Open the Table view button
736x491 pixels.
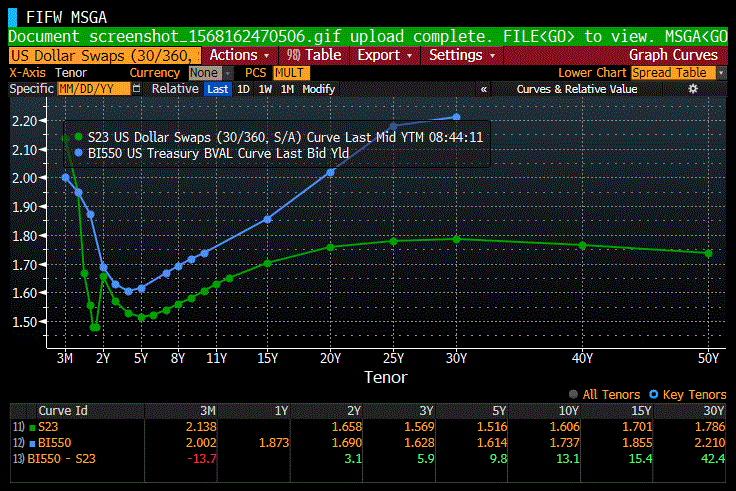pos(314,55)
